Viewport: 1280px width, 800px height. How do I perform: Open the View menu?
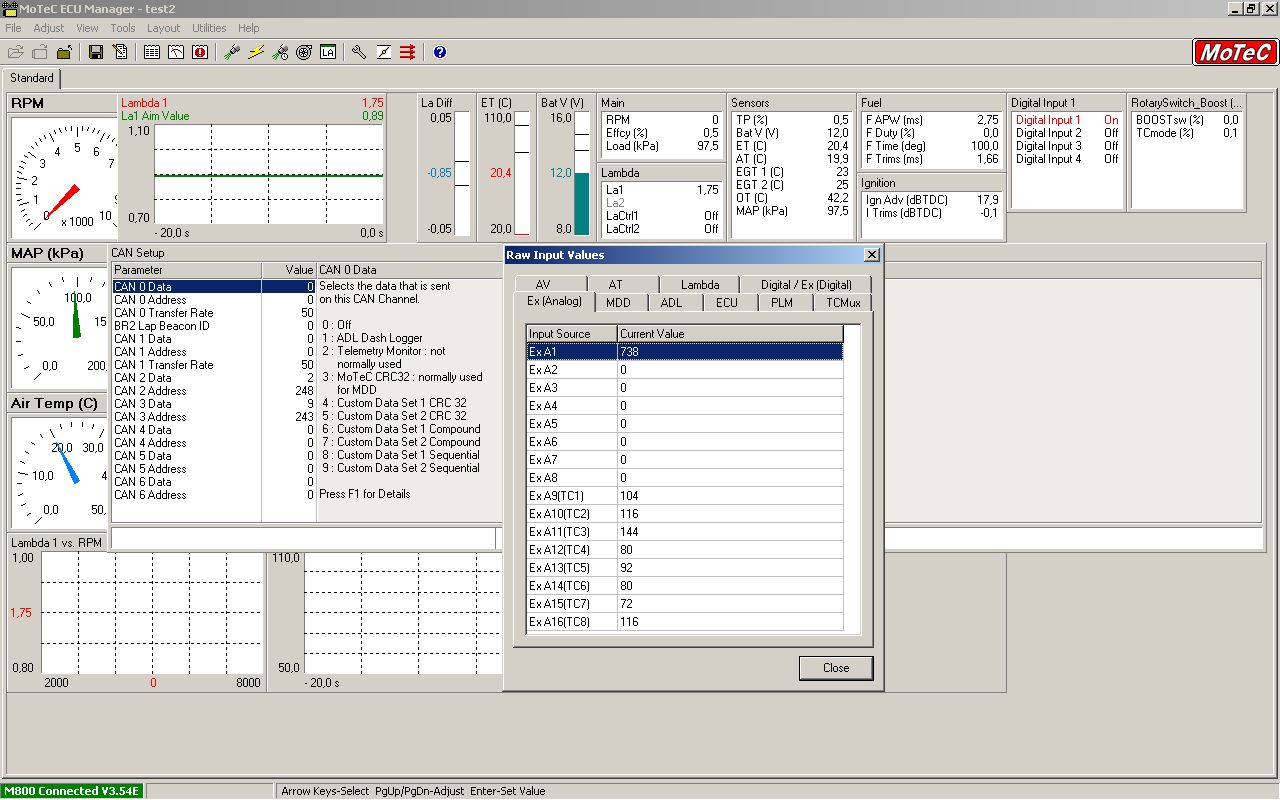[87, 28]
